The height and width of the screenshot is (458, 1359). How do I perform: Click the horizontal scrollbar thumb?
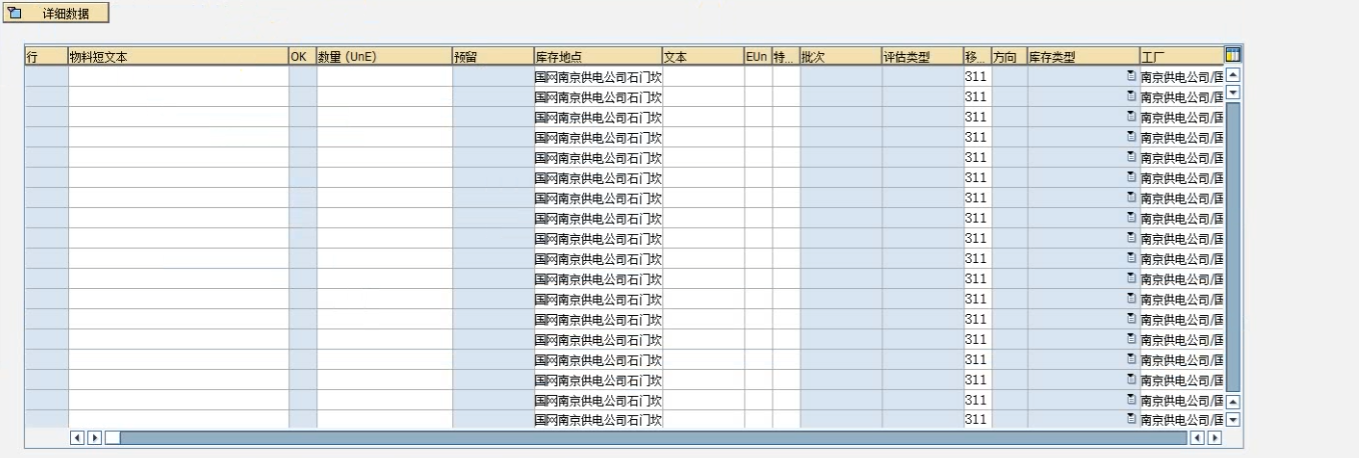coord(650,438)
